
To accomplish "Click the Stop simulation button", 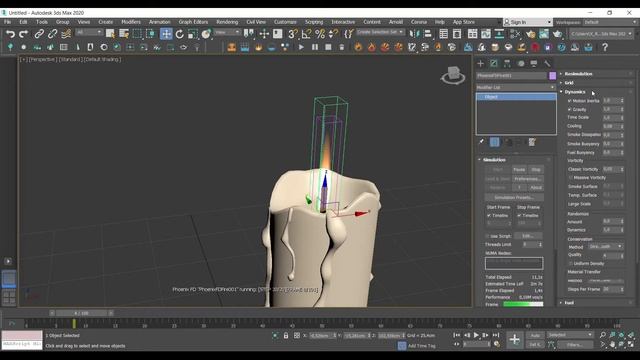I will (536, 169).
